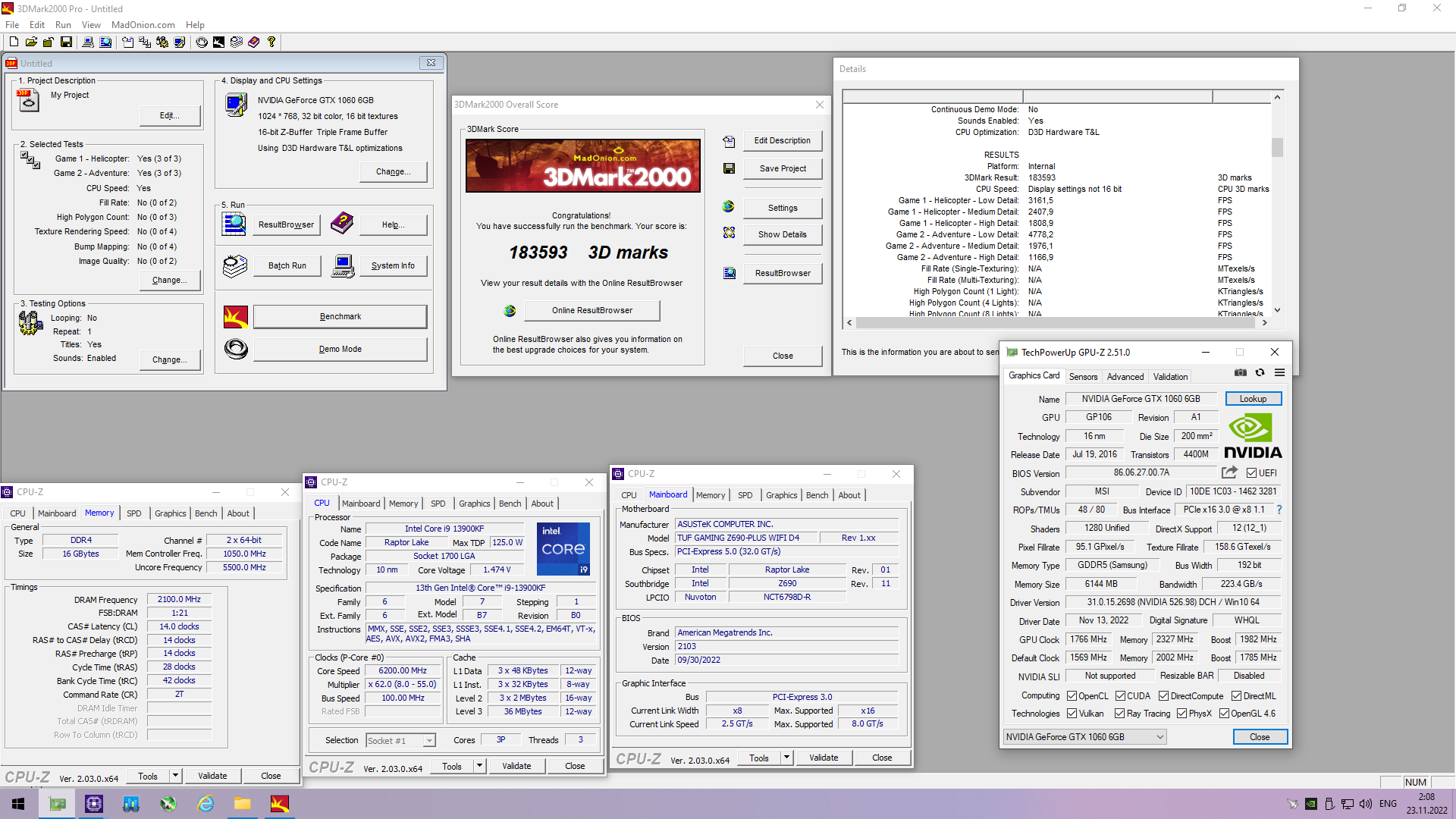Open the GPU-Z hamburger menu
Viewport: 1456px width, 819px height.
[1279, 373]
